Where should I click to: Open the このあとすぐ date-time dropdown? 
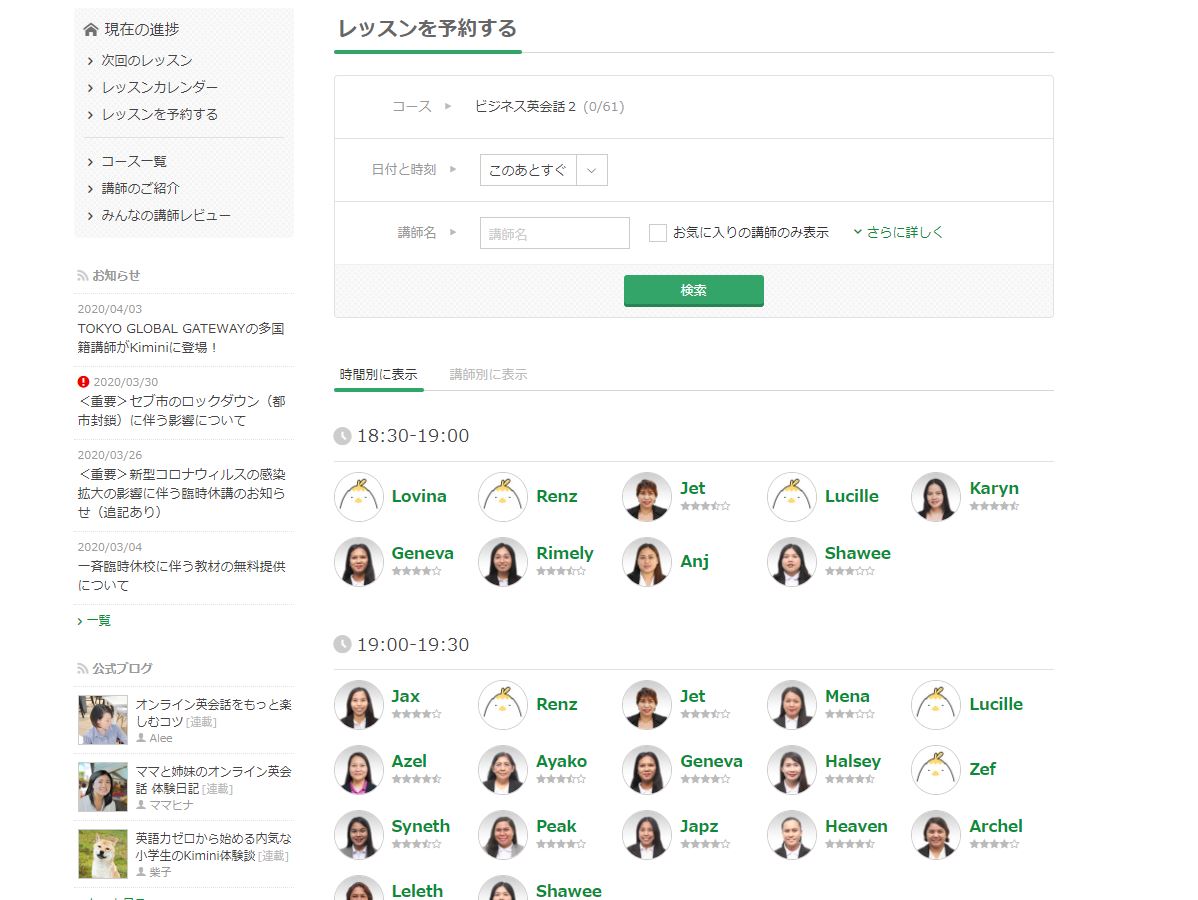click(543, 170)
